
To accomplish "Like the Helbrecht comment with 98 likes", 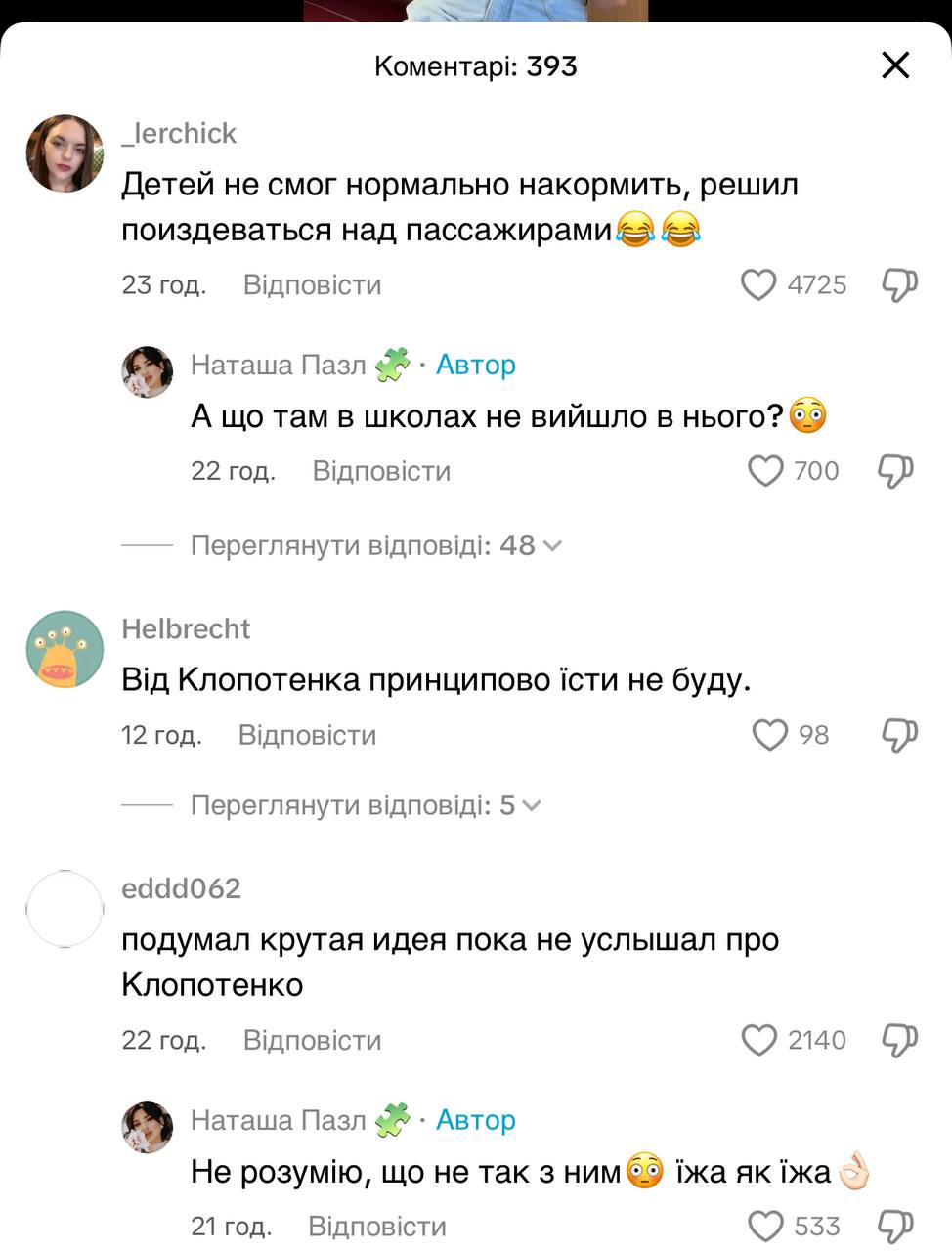I will [x=769, y=735].
